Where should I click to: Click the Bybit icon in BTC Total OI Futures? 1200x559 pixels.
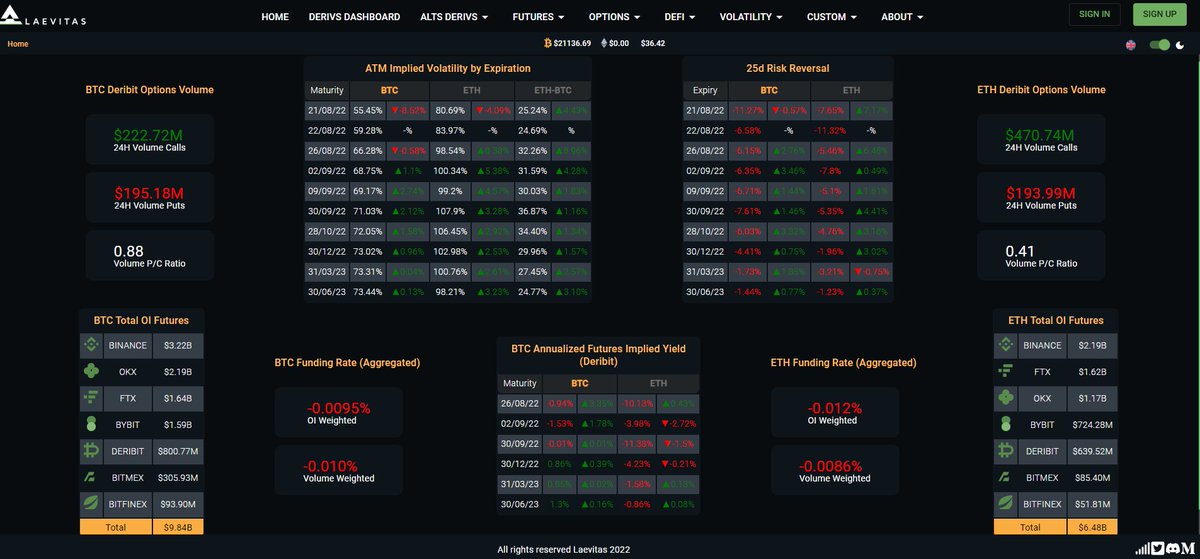click(x=92, y=424)
